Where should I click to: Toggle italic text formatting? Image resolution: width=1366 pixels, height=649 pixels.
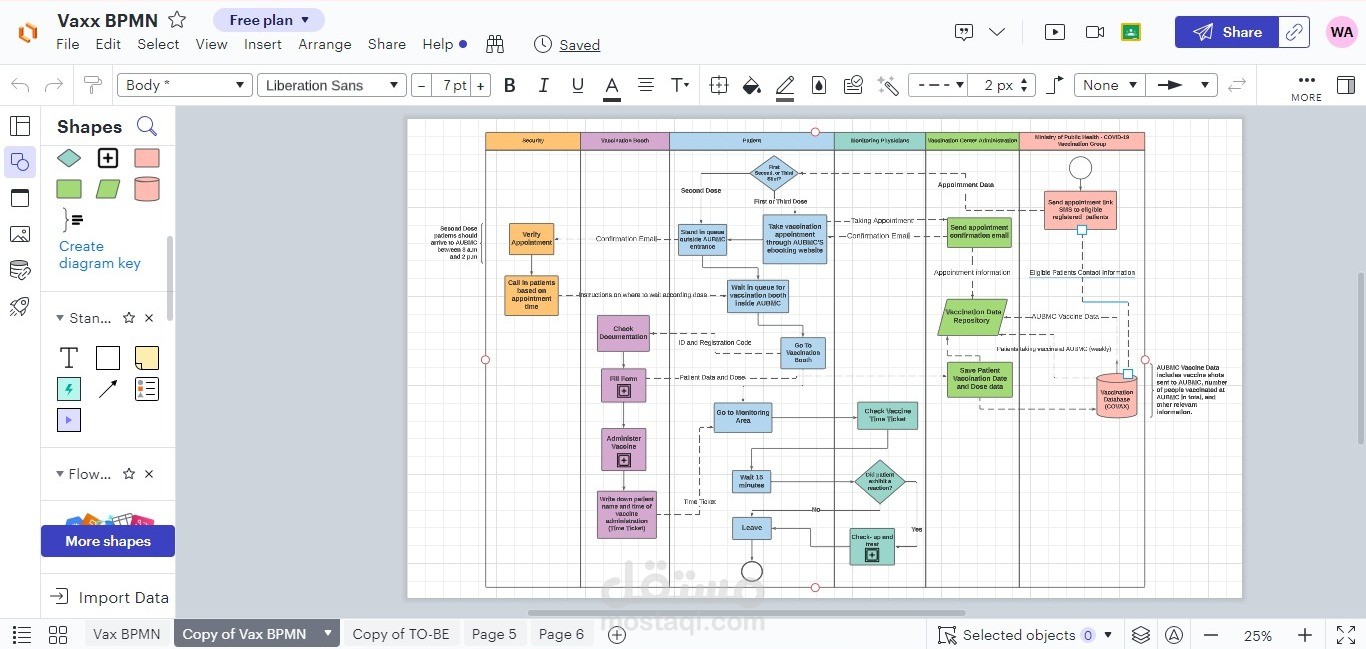tap(543, 85)
